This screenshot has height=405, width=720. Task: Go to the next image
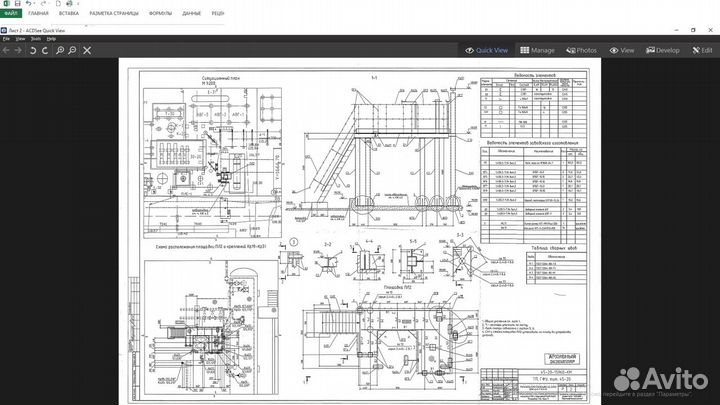point(19,49)
